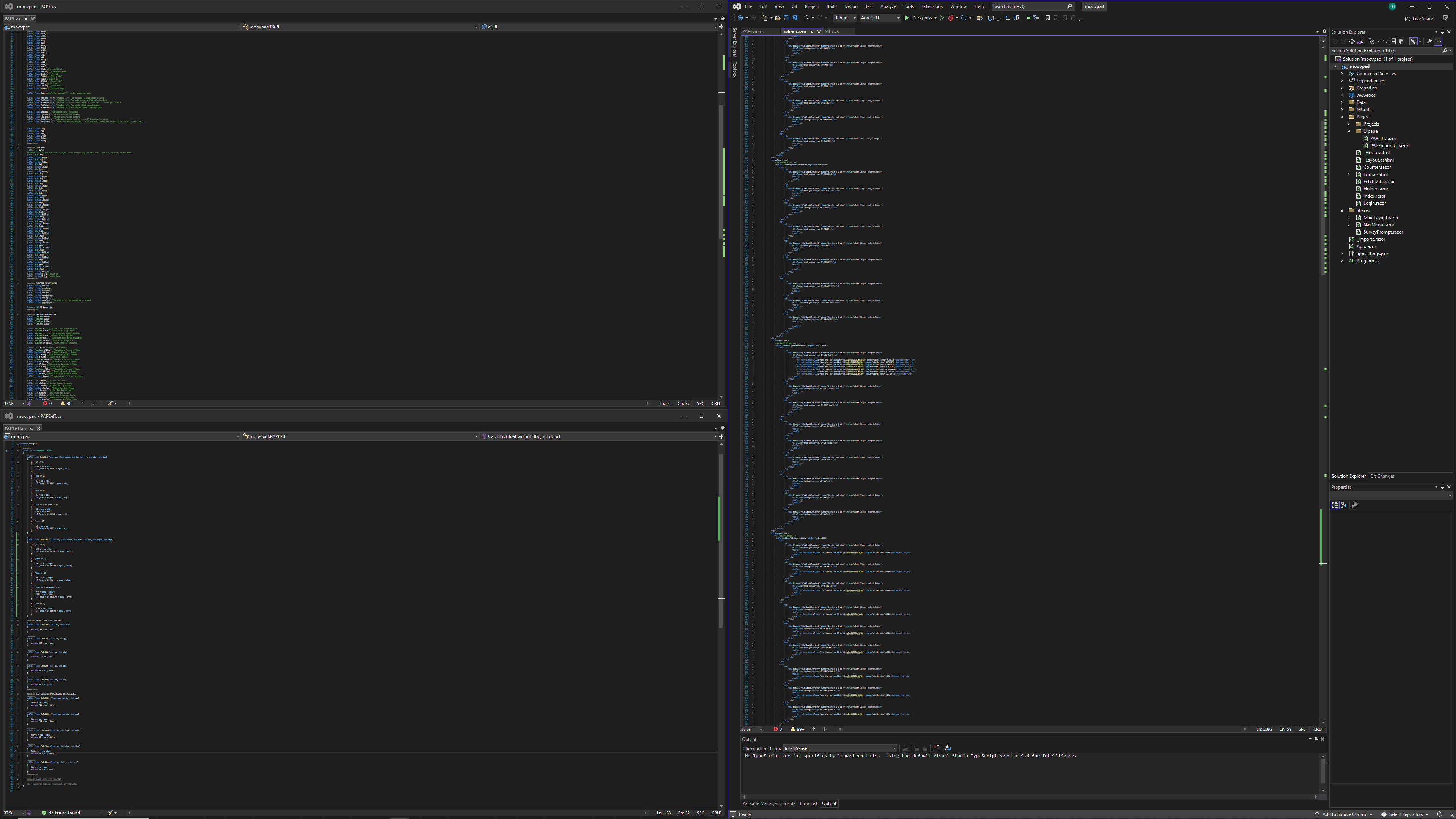Toggle Categorized view in Properties panel
The image size is (1456, 819).
tap(1335, 505)
